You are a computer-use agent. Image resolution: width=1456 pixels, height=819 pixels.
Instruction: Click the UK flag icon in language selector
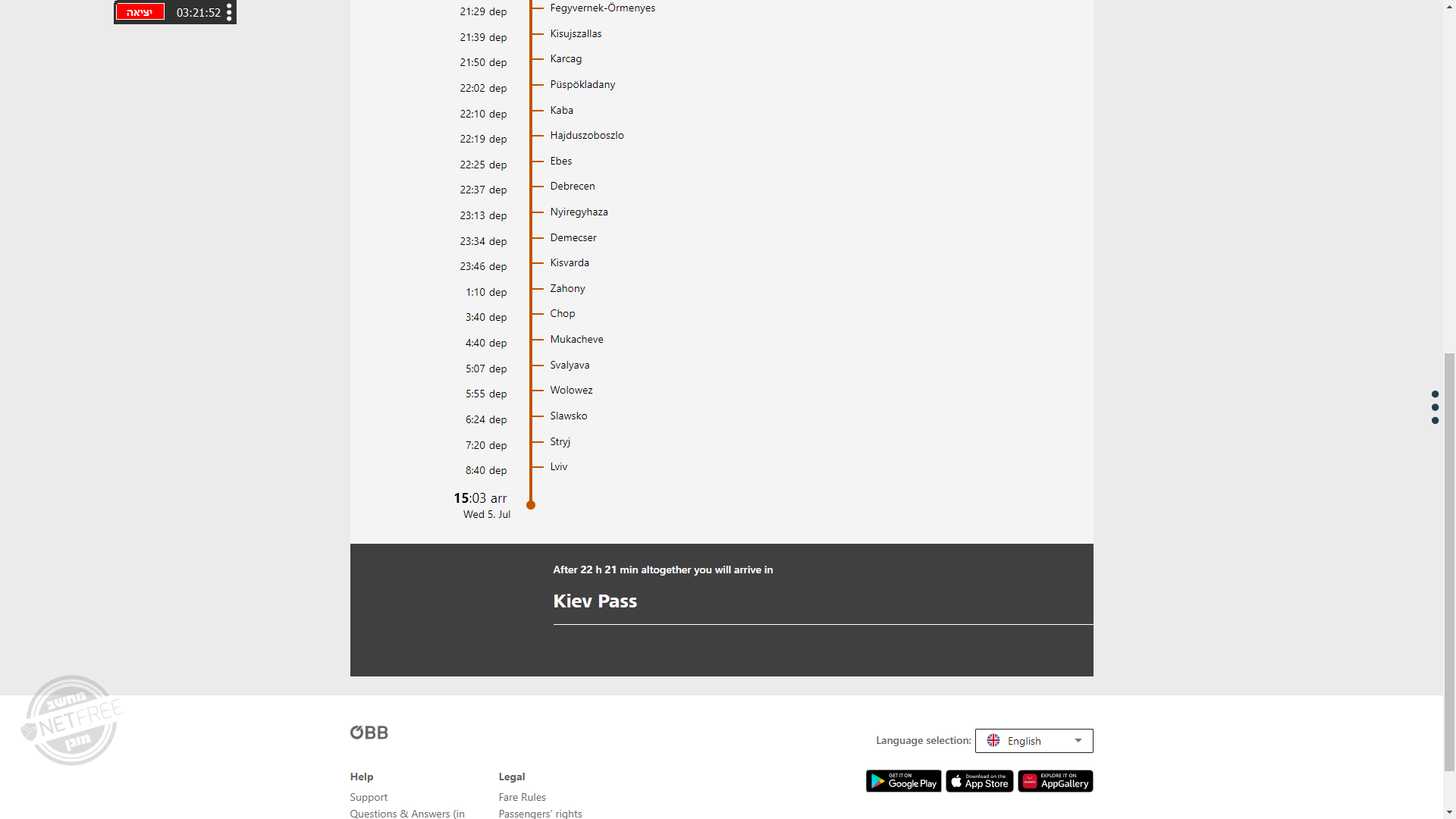pyautogui.click(x=993, y=741)
